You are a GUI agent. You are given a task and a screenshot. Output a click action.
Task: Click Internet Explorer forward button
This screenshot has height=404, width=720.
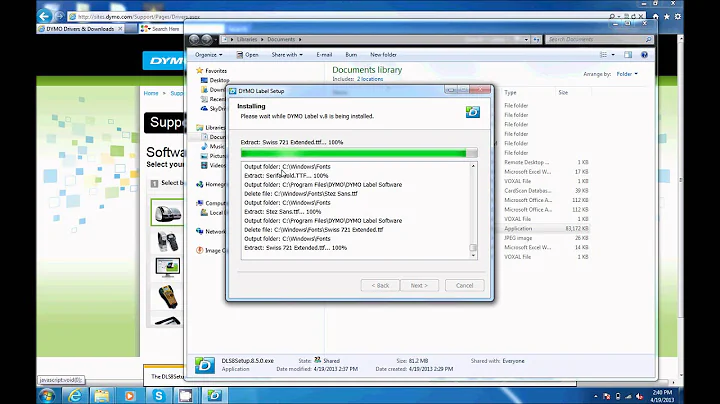pyautogui.click(x=59, y=17)
